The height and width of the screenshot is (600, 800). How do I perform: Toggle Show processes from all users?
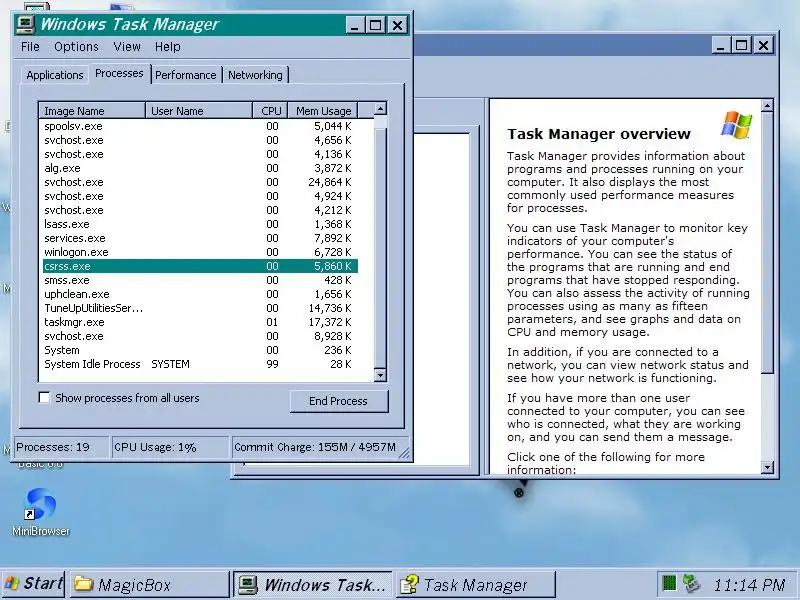point(44,397)
